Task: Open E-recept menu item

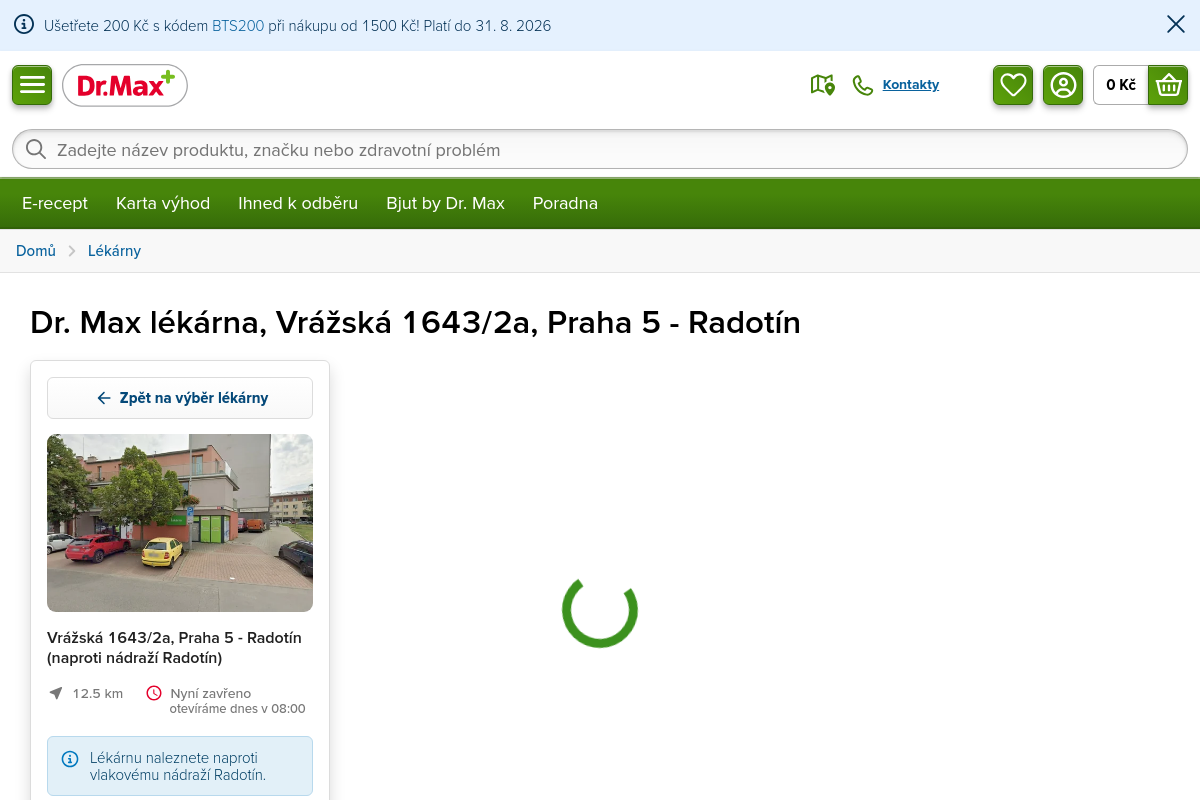Action: (x=55, y=203)
